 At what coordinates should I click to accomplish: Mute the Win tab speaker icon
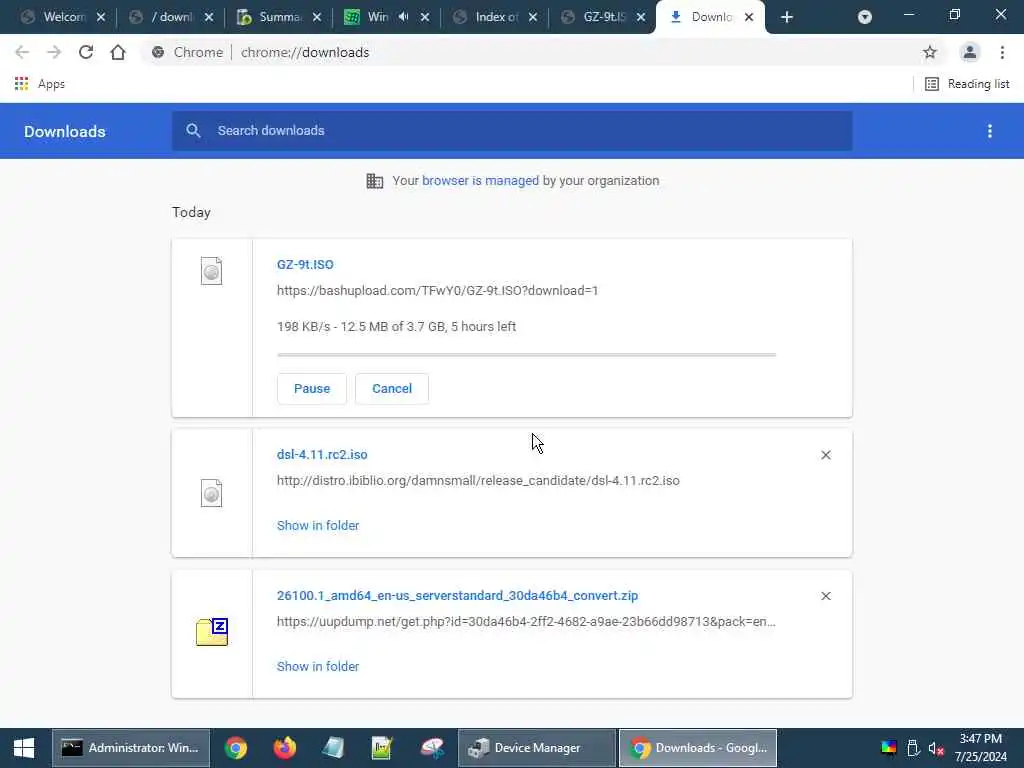point(404,17)
